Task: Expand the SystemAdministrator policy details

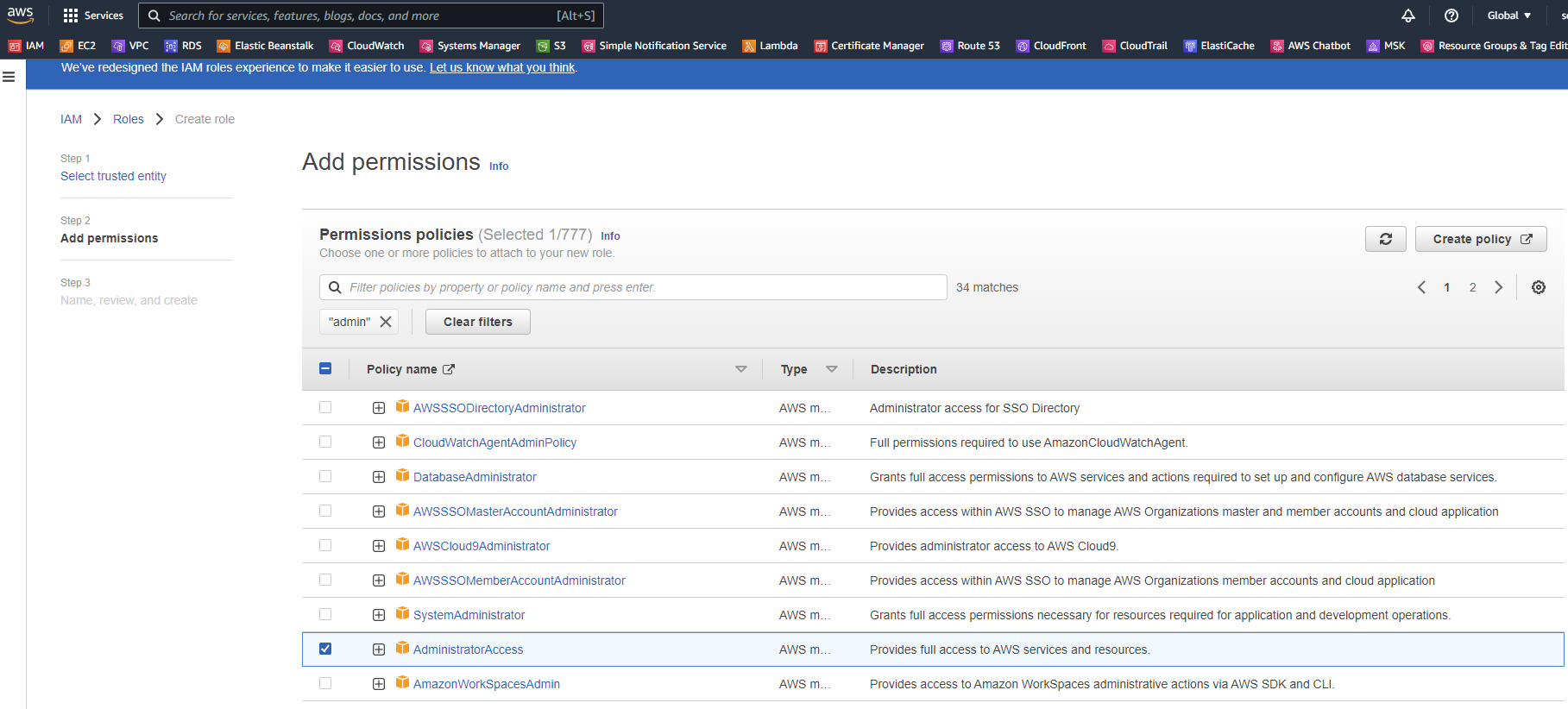Action: coord(379,615)
